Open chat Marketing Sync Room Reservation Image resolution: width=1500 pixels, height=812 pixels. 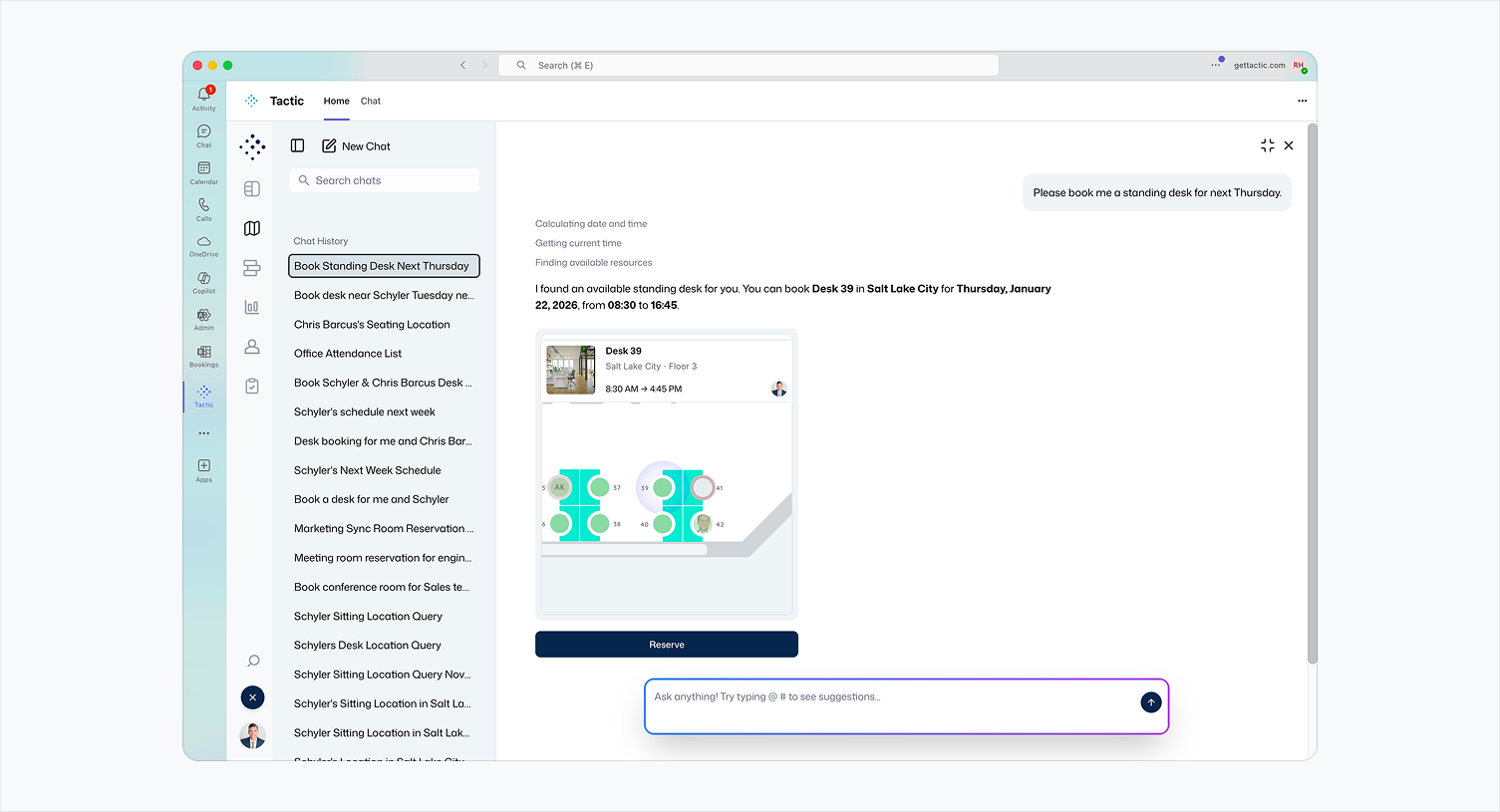point(385,528)
